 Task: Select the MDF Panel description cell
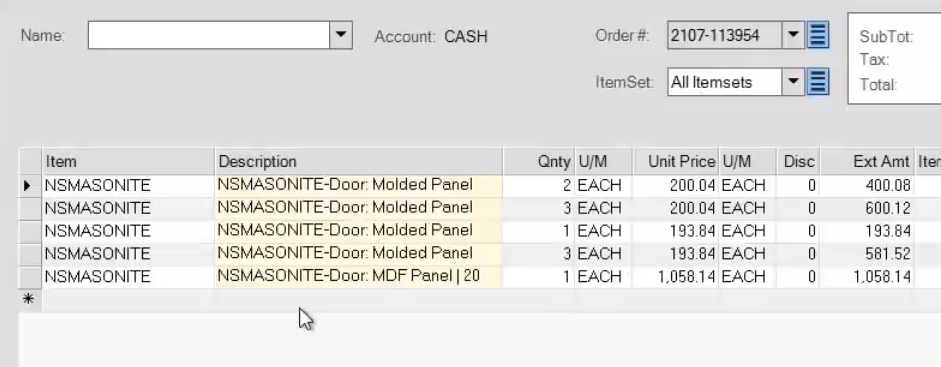(358, 276)
